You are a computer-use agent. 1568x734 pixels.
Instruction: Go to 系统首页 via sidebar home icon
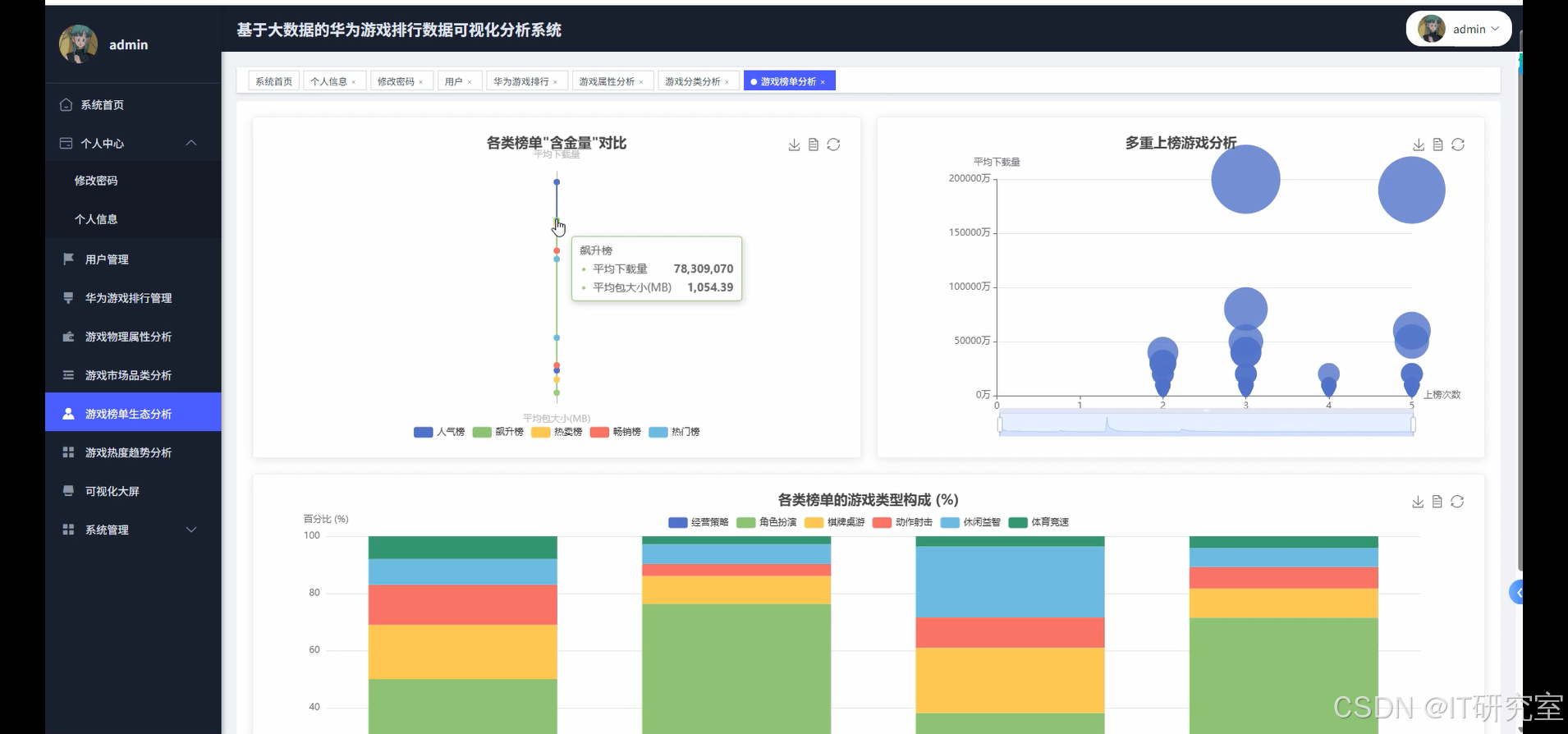pos(66,104)
